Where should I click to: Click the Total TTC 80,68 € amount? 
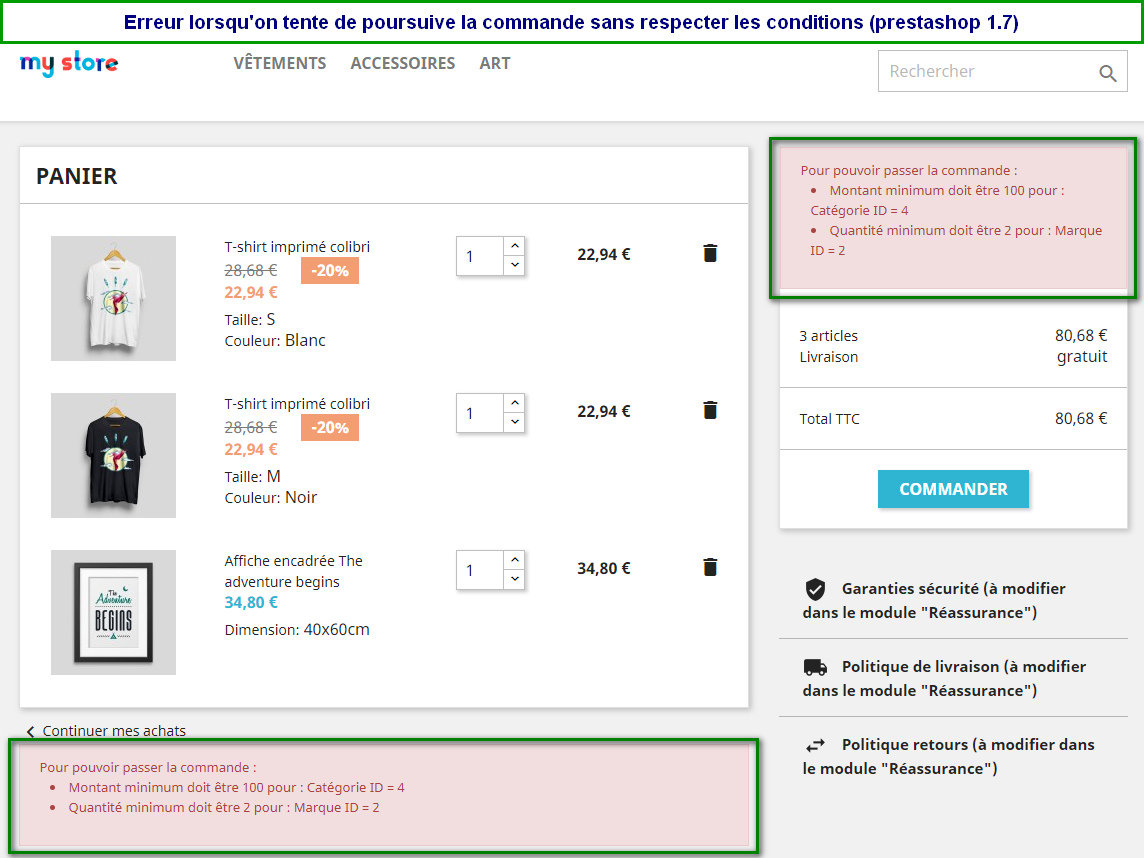(1081, 419)
